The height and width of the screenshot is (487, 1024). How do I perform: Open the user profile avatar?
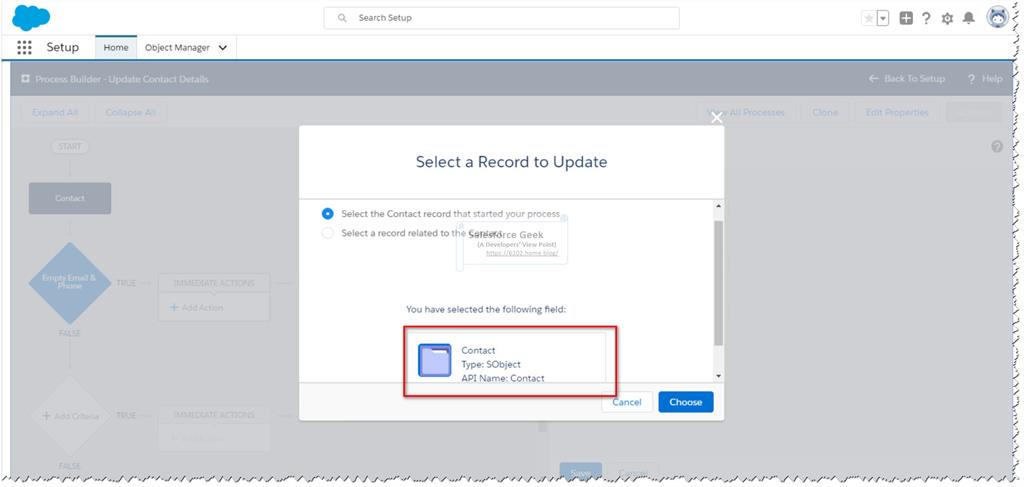click(998, 18)
